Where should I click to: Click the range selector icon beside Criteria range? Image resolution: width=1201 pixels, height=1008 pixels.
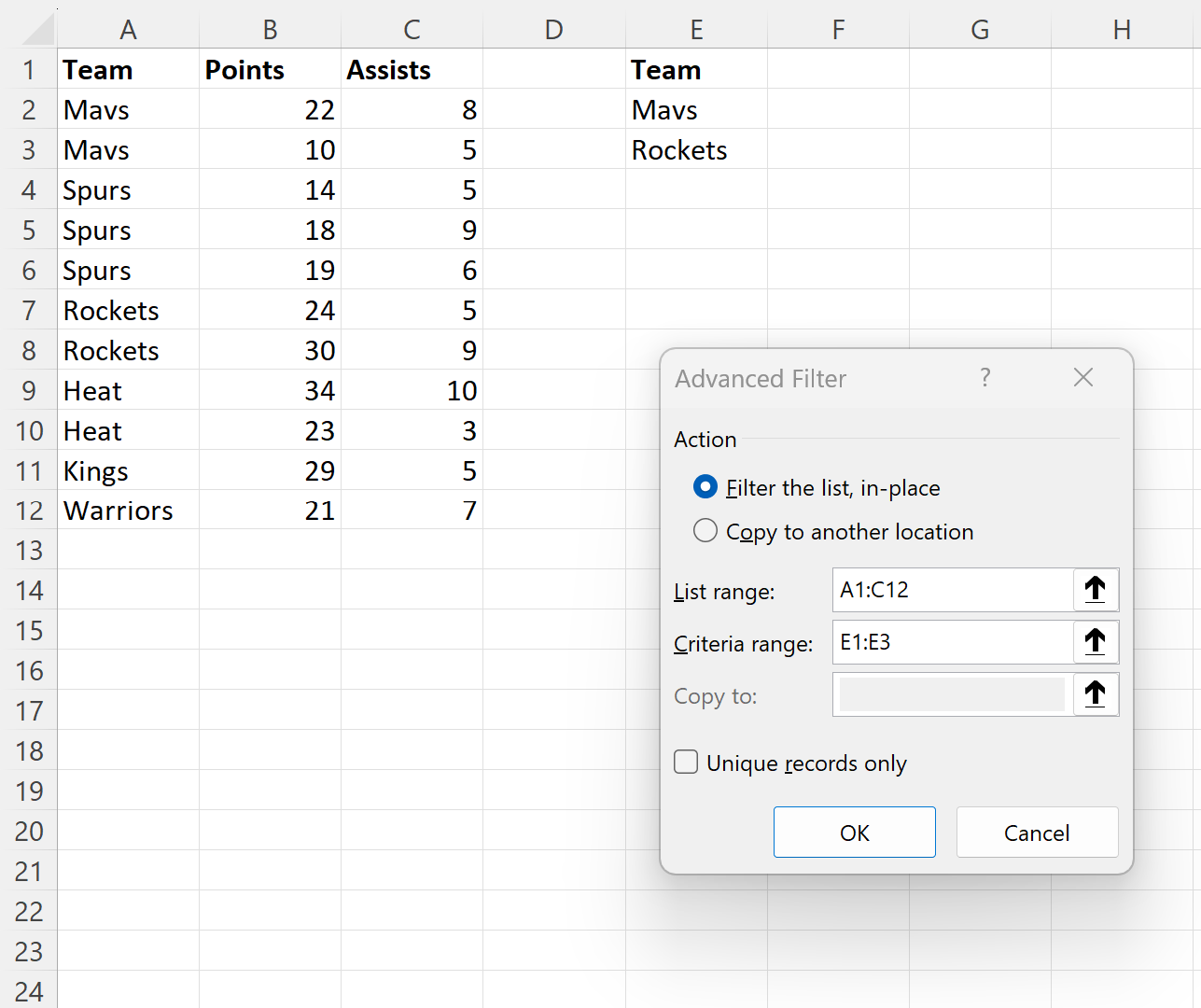1095,642
